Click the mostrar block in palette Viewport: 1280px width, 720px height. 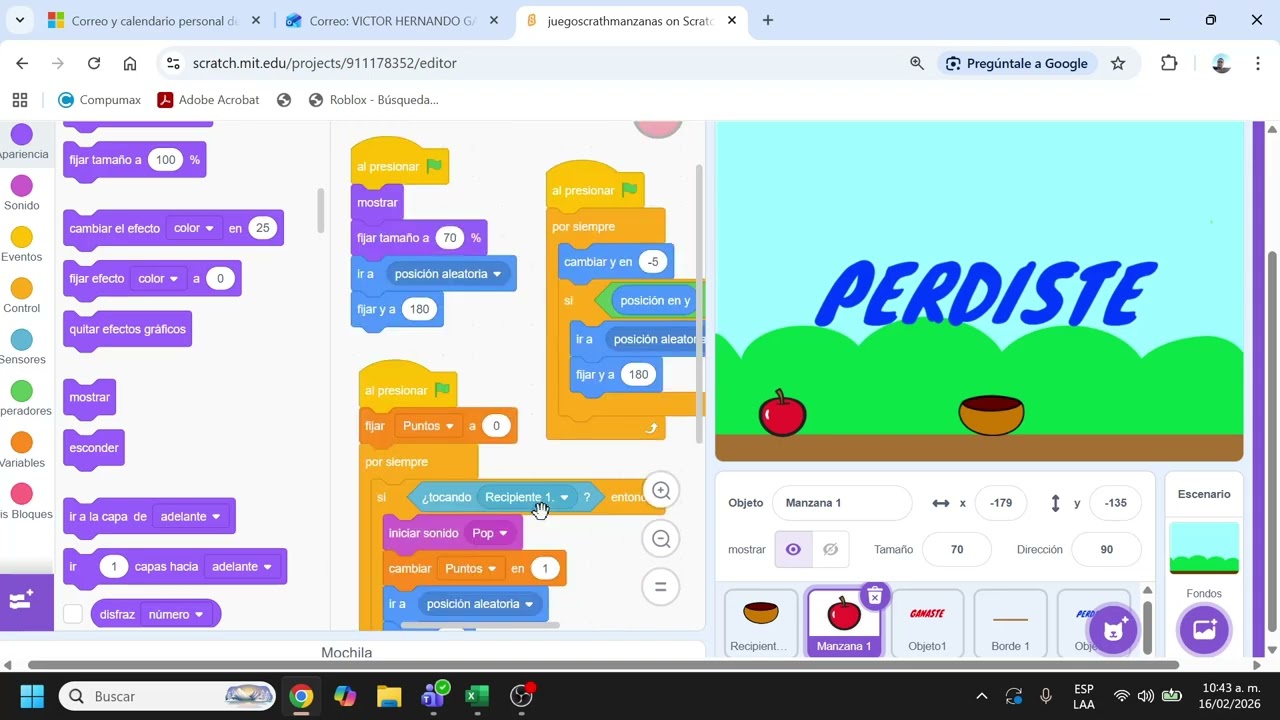pos(90,397)
